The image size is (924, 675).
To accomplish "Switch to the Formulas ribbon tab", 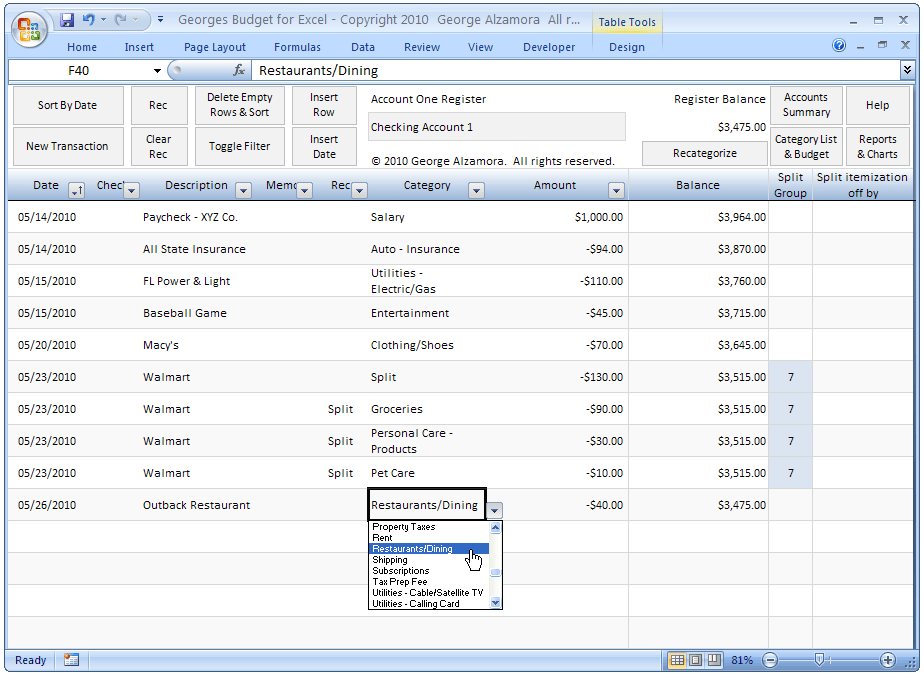I will [x=297, y=46].
